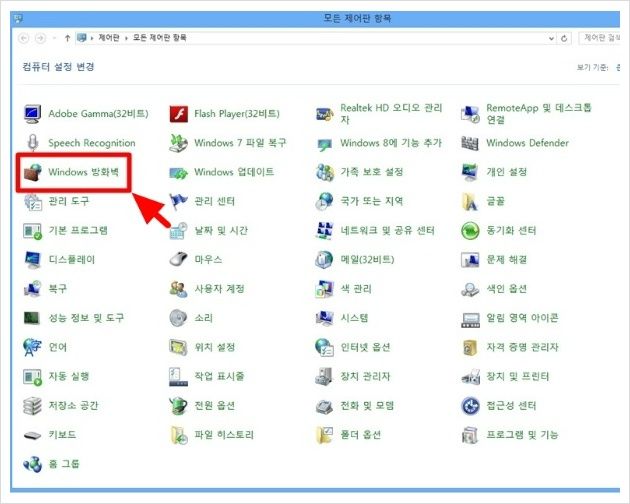Open the 언어 link
630x504 pixels.
click(x=57, y=347)
